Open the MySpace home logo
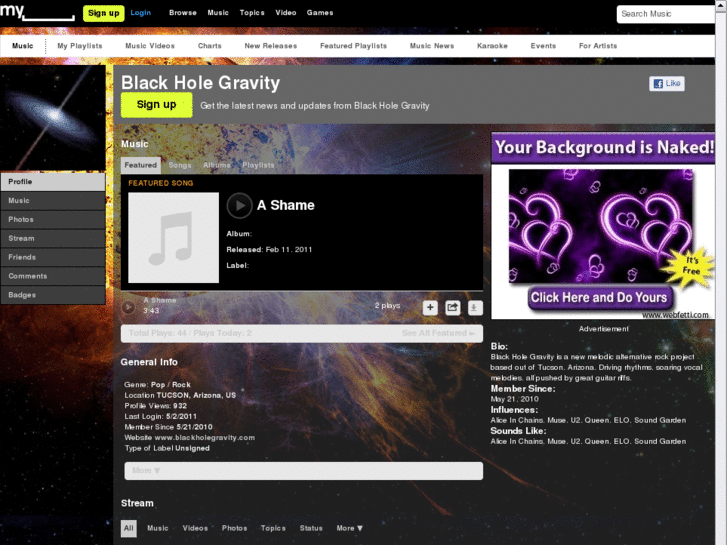This screenshot has width=727, height=545. click(x=37, y=12)
